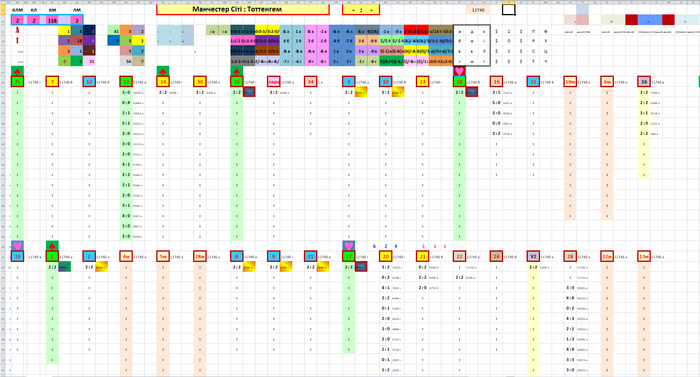The width and height of the screenshot is (700, 377).
Task: Select the boxed cell 34
Action: [x=311, y=82]
